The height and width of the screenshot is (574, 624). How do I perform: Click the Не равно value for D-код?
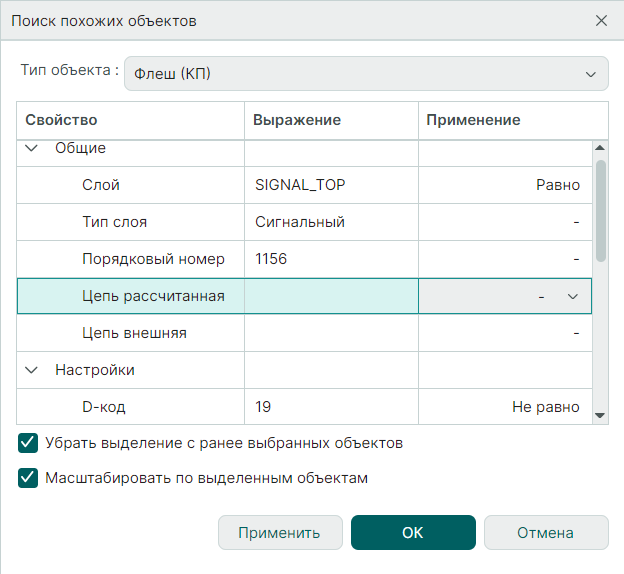tap(545, 407)
